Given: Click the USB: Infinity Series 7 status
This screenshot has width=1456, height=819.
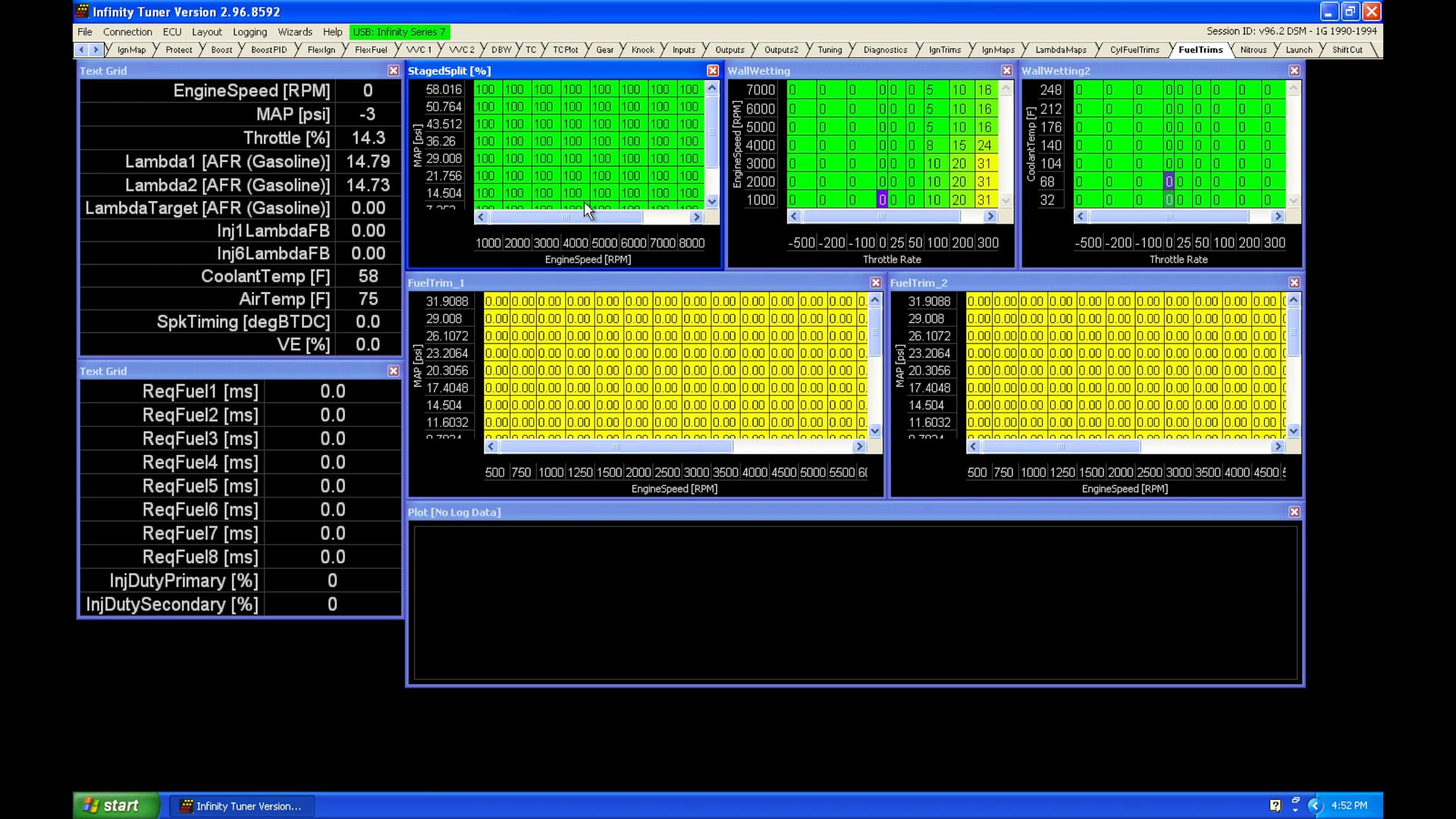Looking at the screenshot, I should [399, 32].
